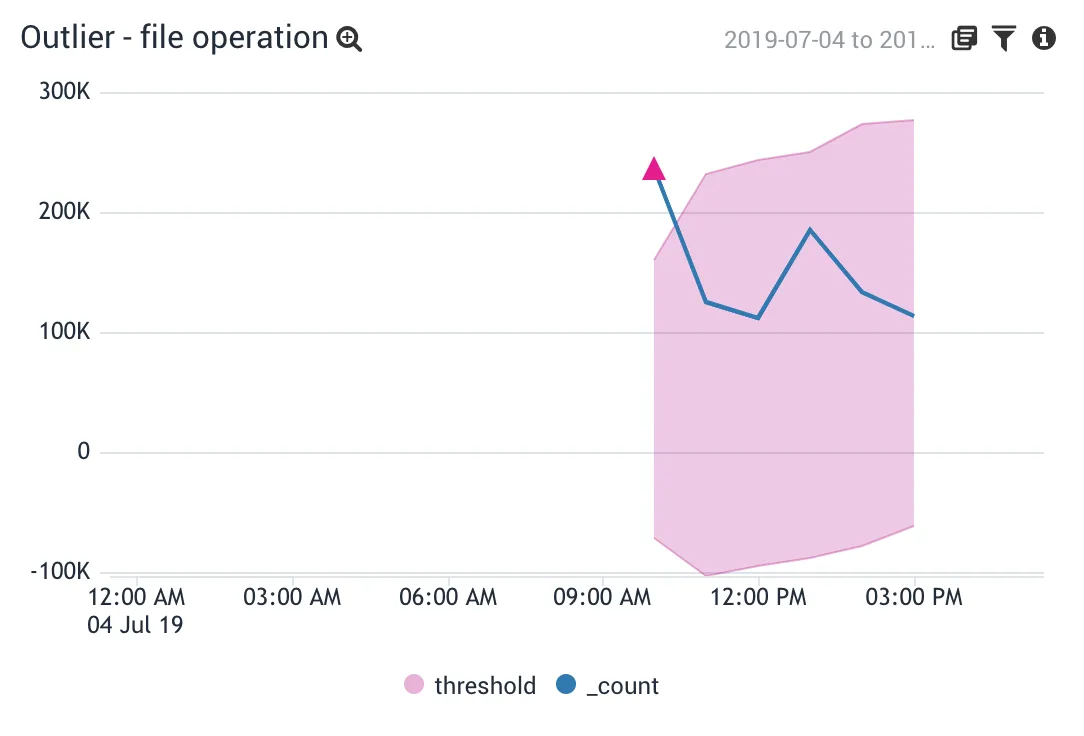Toggle the _count series legend label

click(x=622, y=686)
